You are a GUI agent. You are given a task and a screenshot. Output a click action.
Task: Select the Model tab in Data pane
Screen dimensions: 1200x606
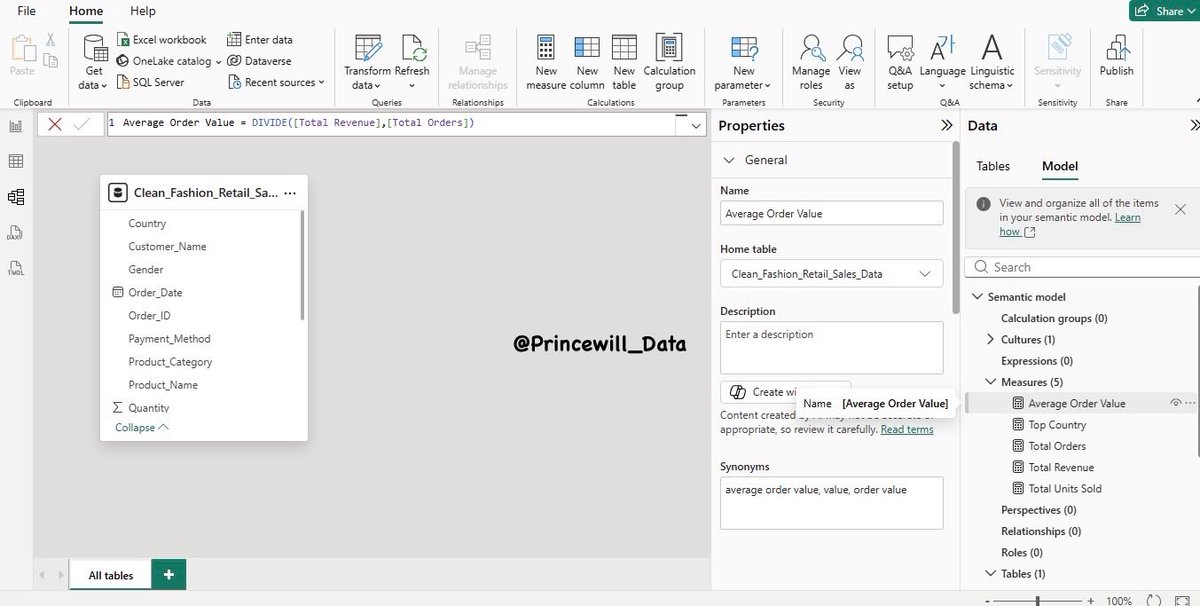[1060, 166]
